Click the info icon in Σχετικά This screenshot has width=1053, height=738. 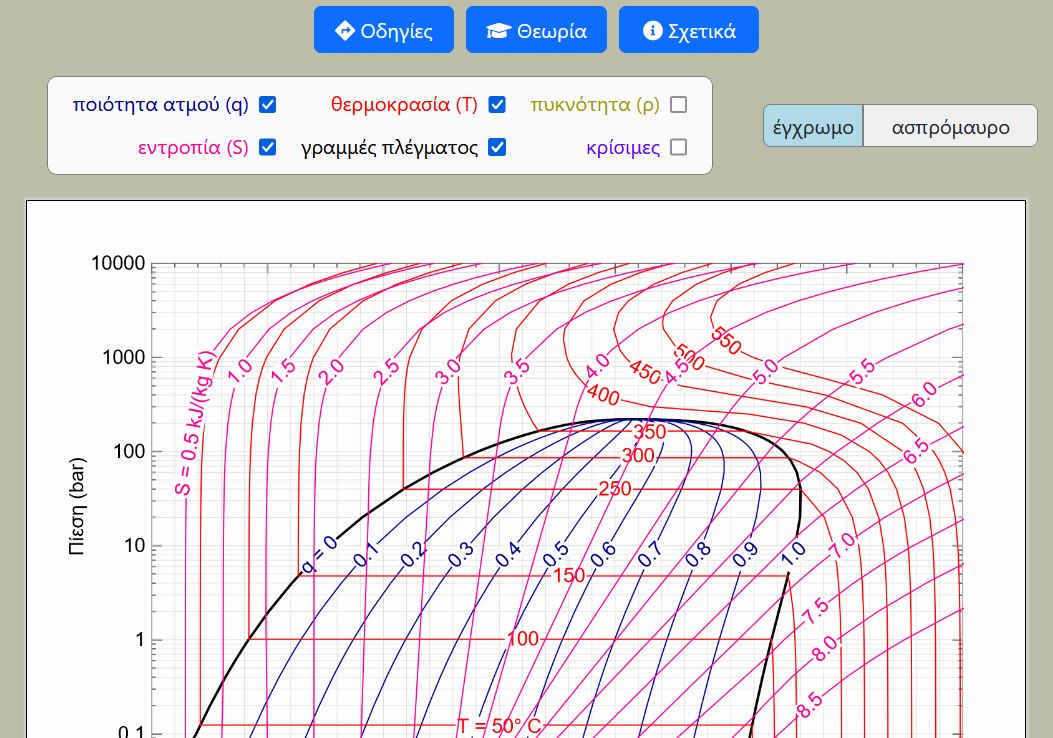652,31
